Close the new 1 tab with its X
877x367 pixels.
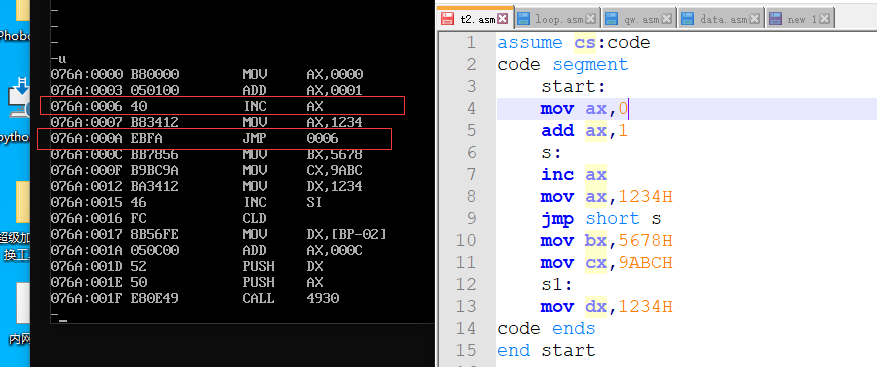pyautogui.click(x=825, y=19)
